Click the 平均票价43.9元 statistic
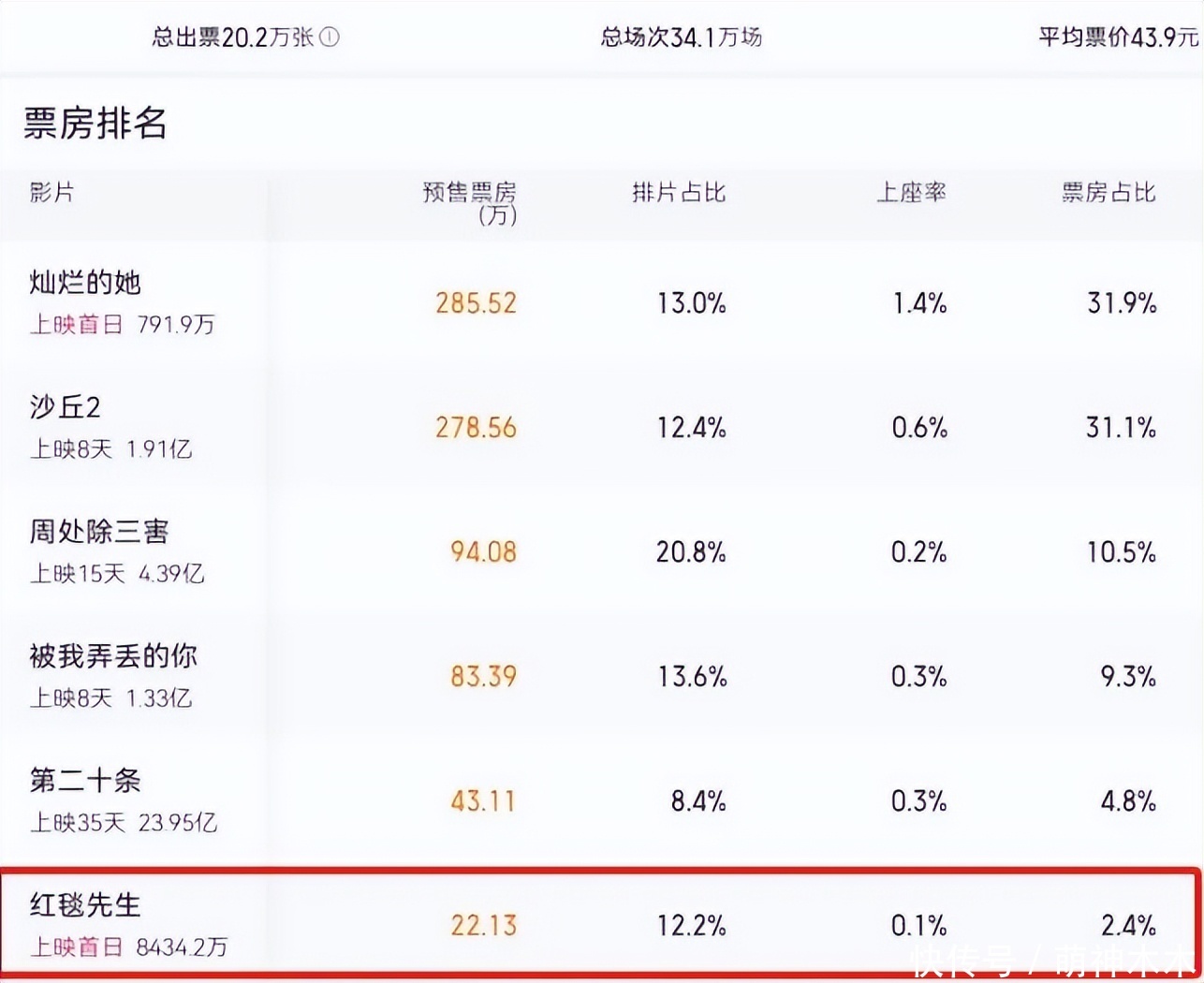1204x983 pixels. point(1118,37)
